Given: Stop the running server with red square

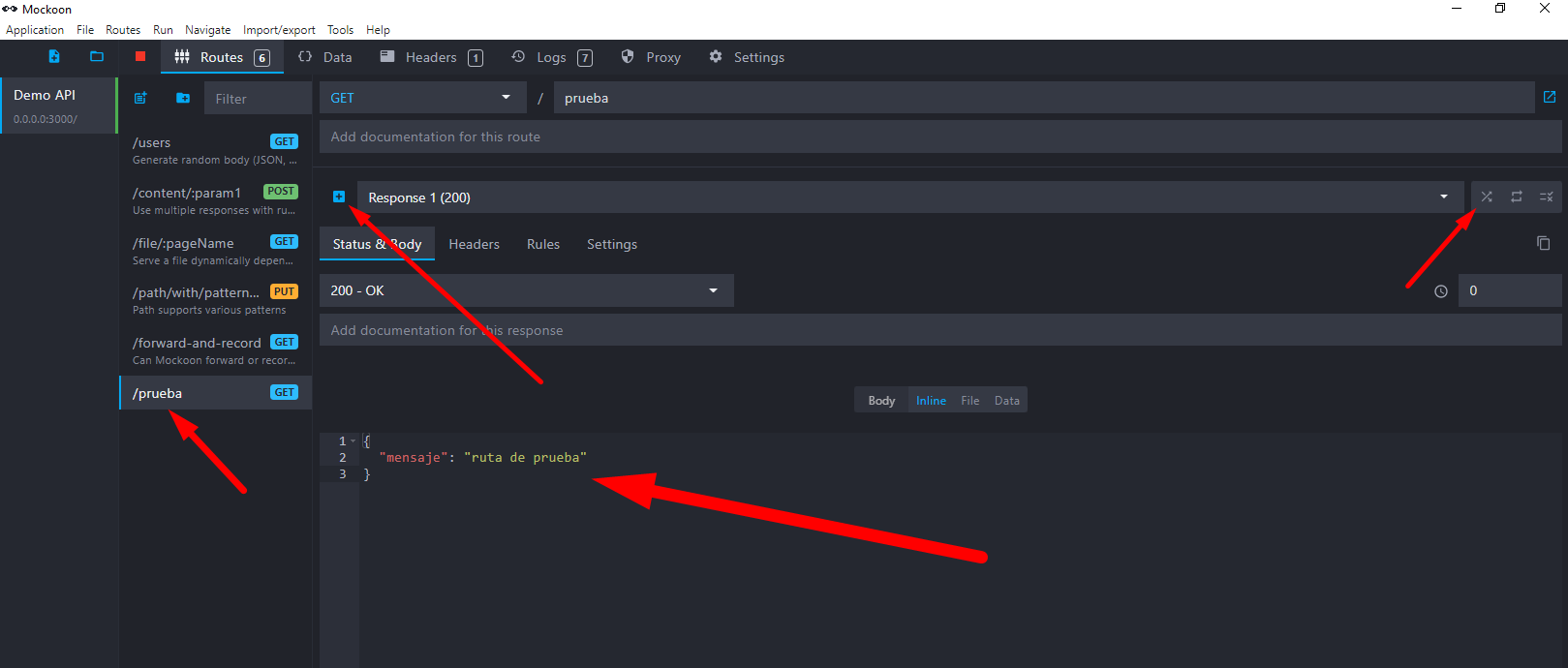Looking at the screenshot, I should 140,57.
